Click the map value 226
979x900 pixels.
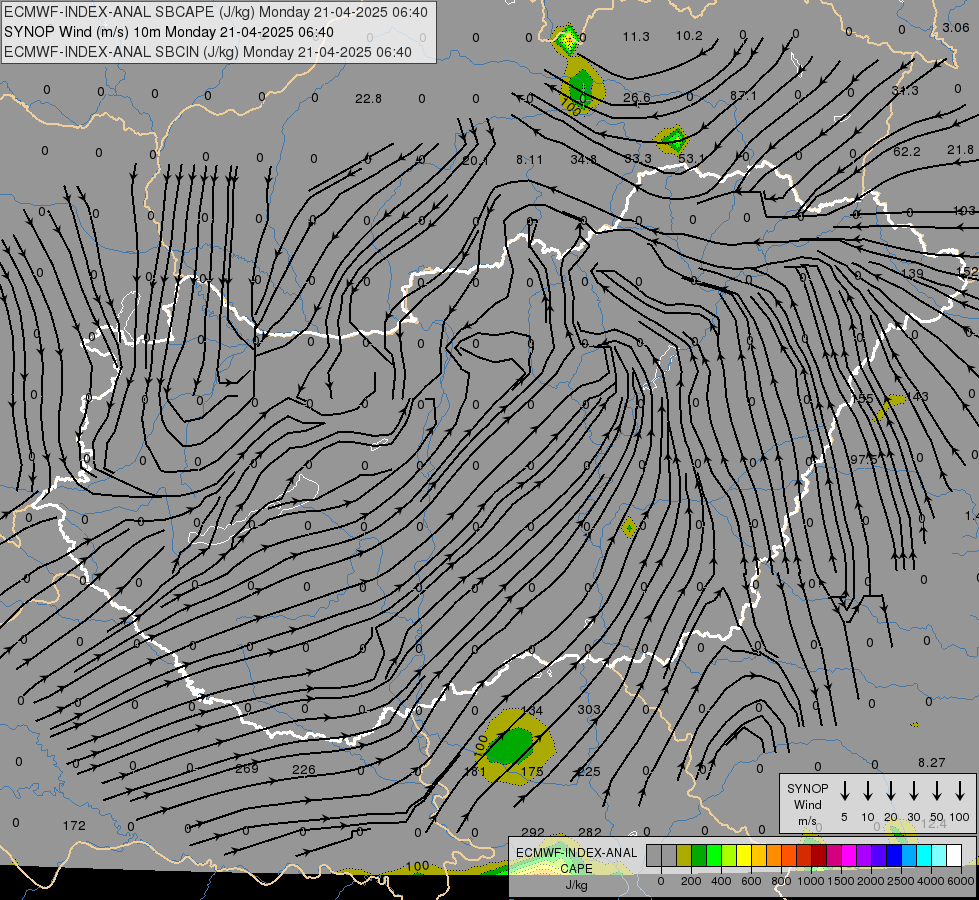coord(303,769)
